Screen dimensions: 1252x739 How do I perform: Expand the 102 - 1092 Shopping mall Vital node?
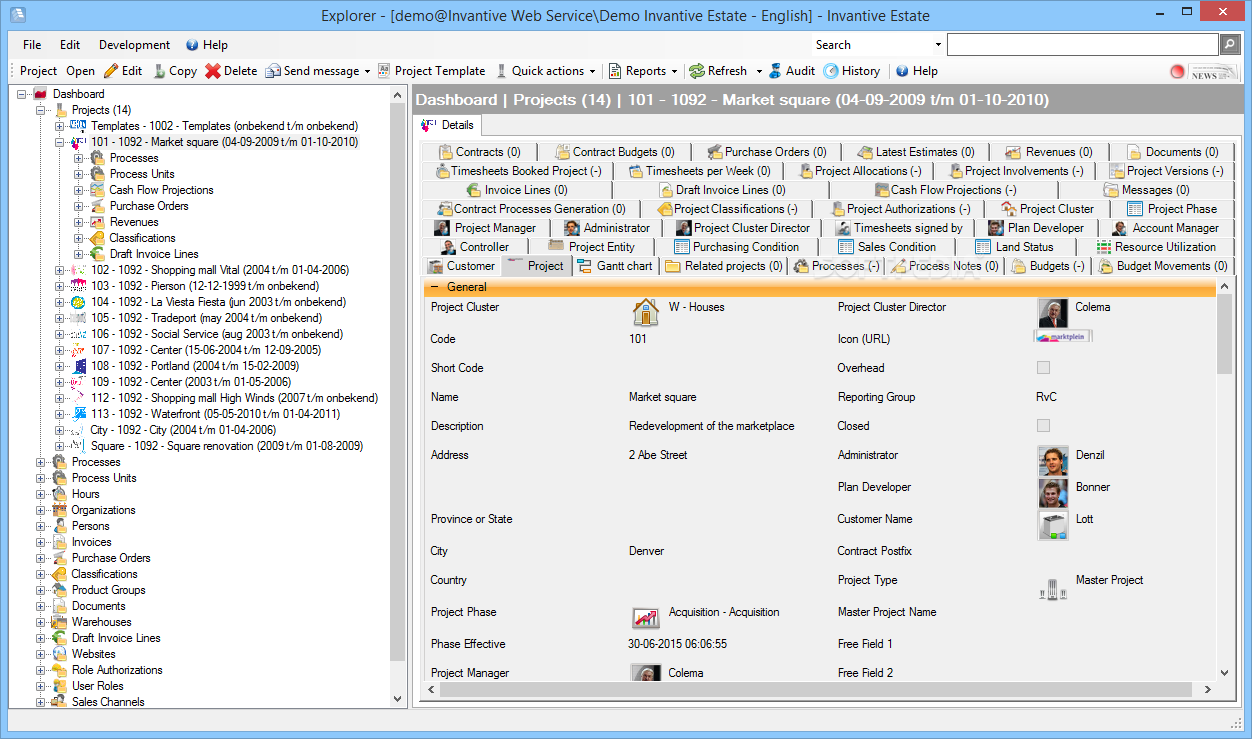click(x=60, y=270)
